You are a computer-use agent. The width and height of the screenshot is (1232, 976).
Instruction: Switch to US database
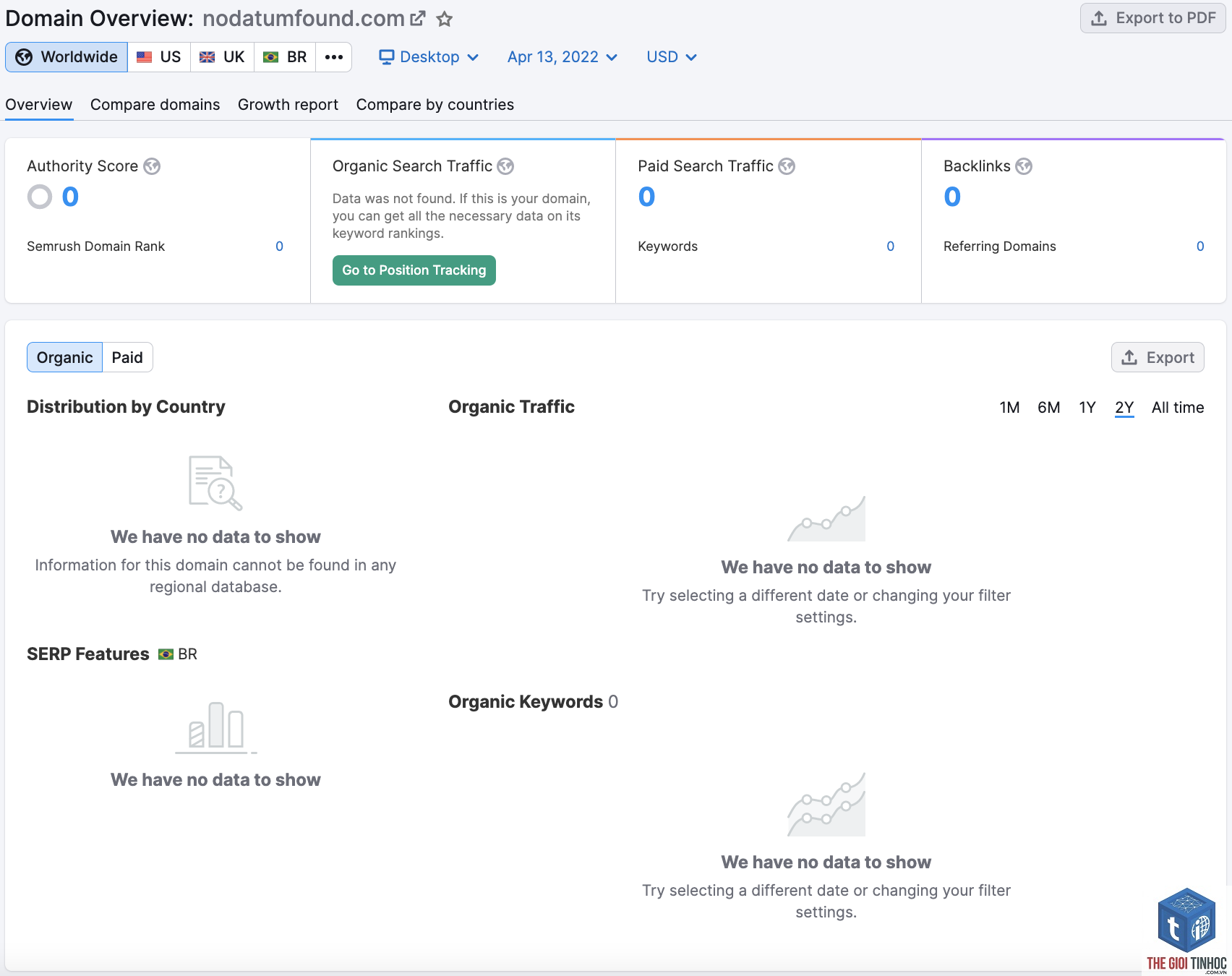159,57
